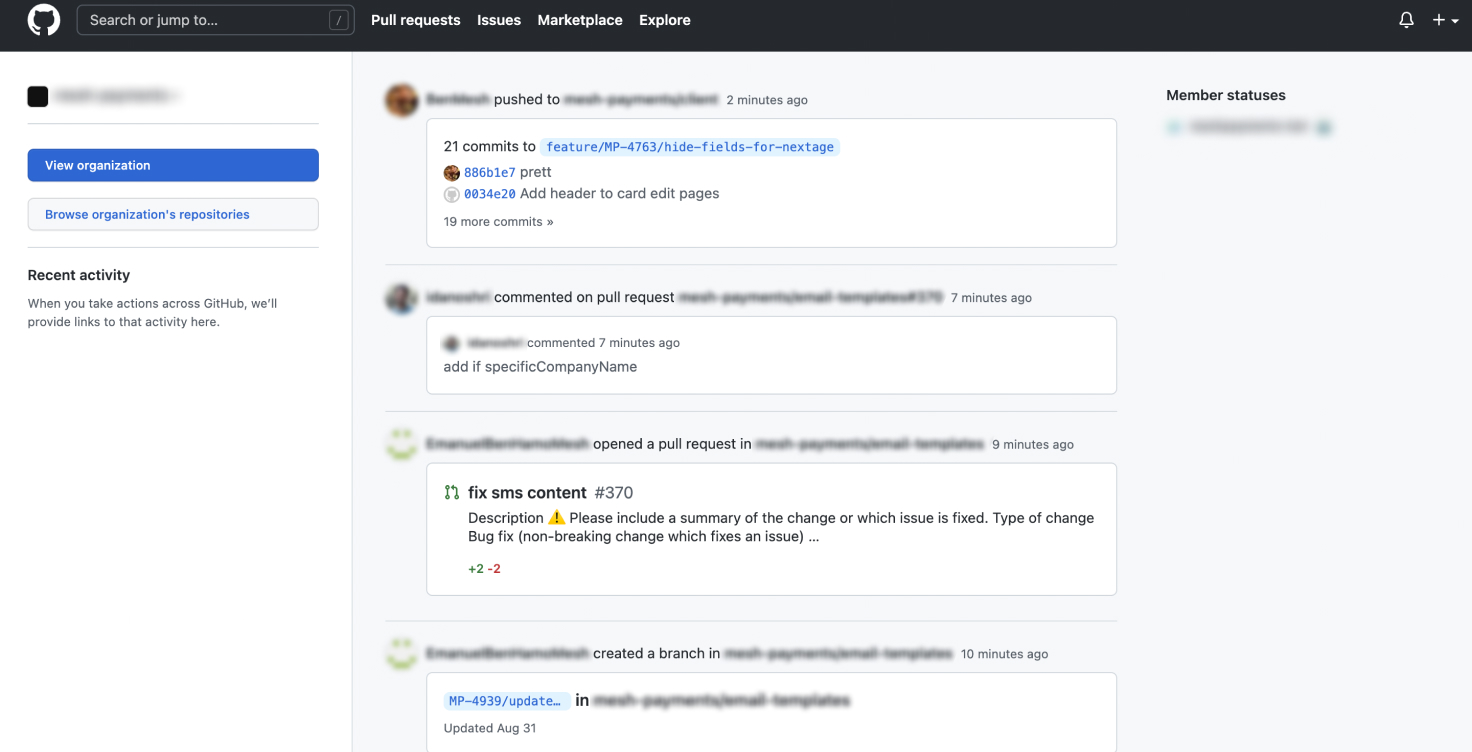The height and width of the screenshot is (752, 1472).
Task: Click the search or jump to field
Action: point(205,20)
